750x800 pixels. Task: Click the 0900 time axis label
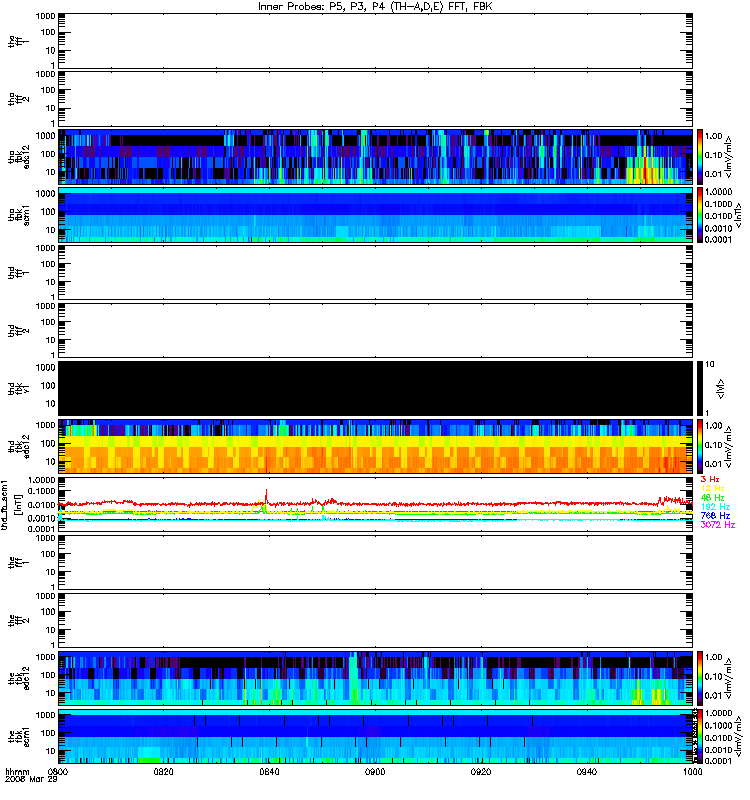click(x=375, y=772)
